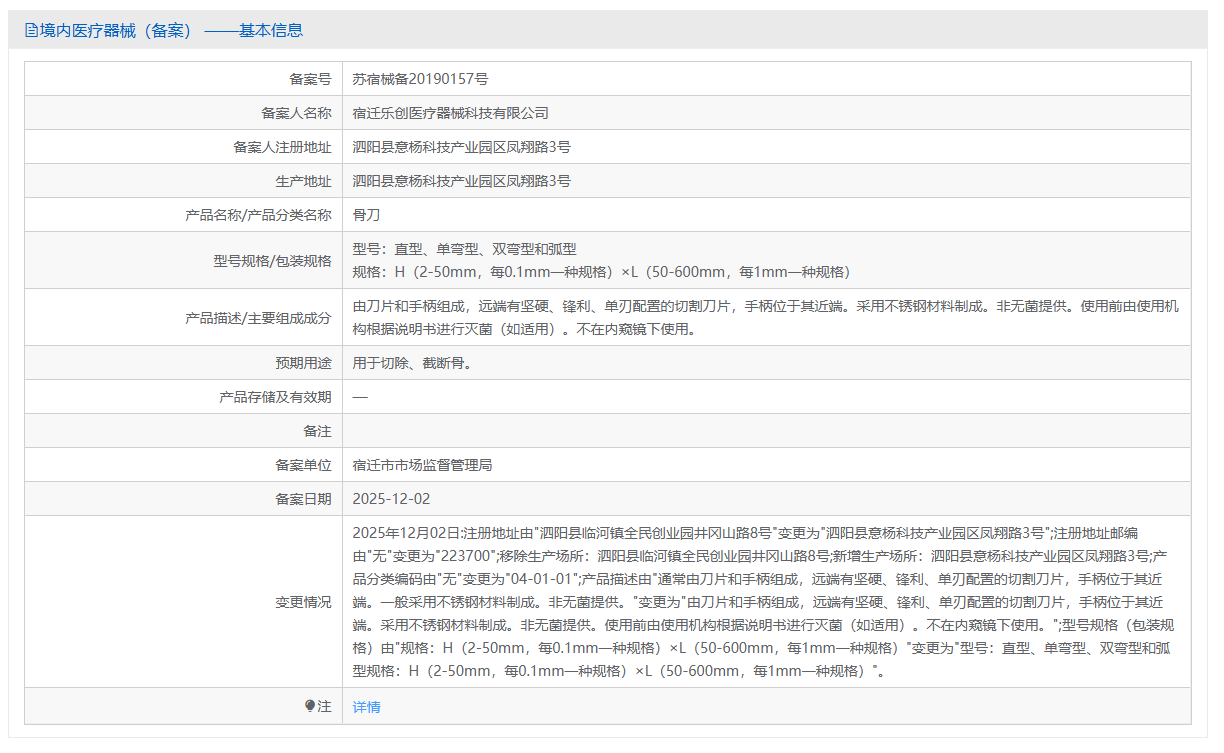This screenshot has width=1224, height=753.
Task: Click the dash value in 产品存储及有效期 row
Action: pos(360,397)
